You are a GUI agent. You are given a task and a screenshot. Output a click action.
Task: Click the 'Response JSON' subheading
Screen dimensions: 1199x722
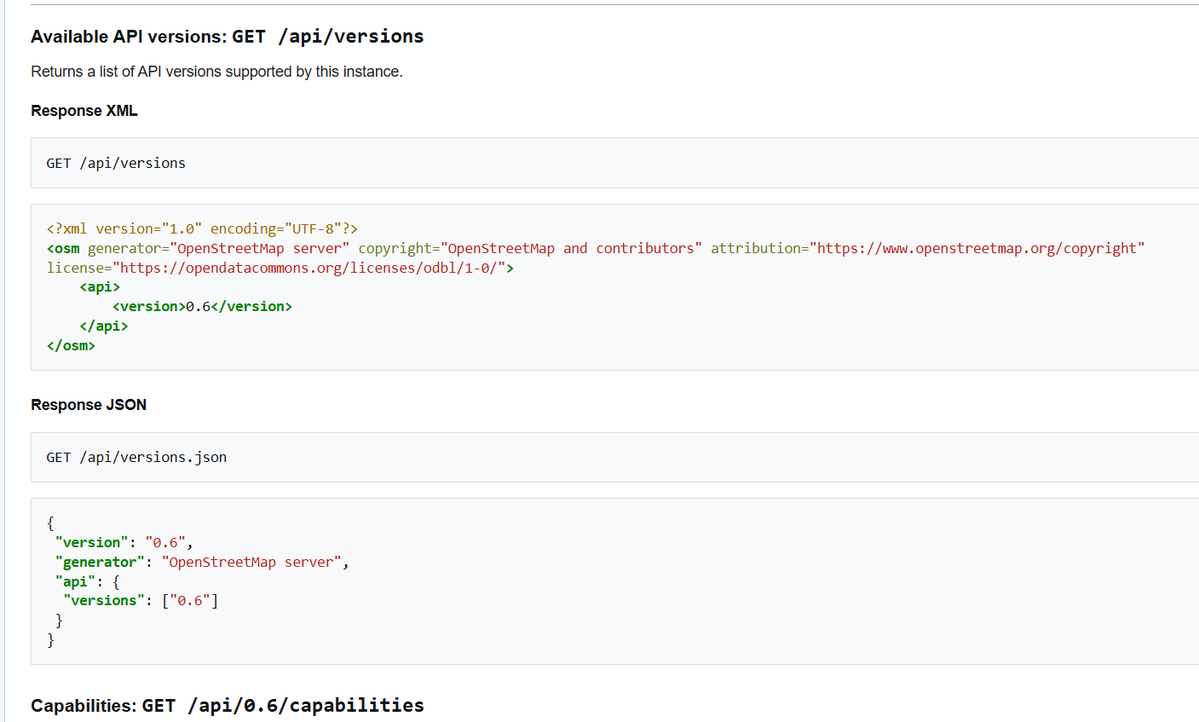point(89,405)
